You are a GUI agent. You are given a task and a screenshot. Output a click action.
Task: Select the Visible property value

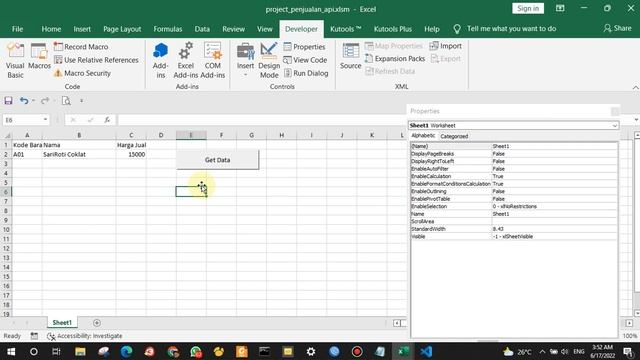555,236
